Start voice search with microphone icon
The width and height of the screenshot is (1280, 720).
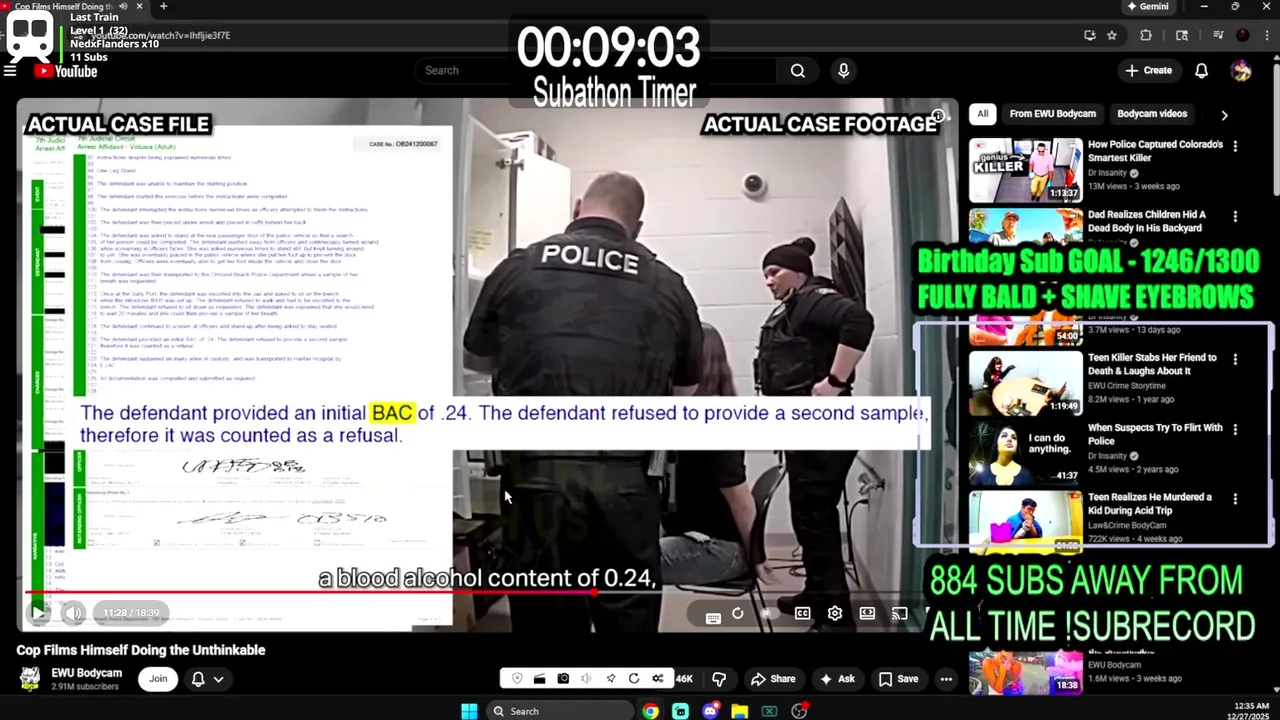pyautogui.click(x=843, y=71)
